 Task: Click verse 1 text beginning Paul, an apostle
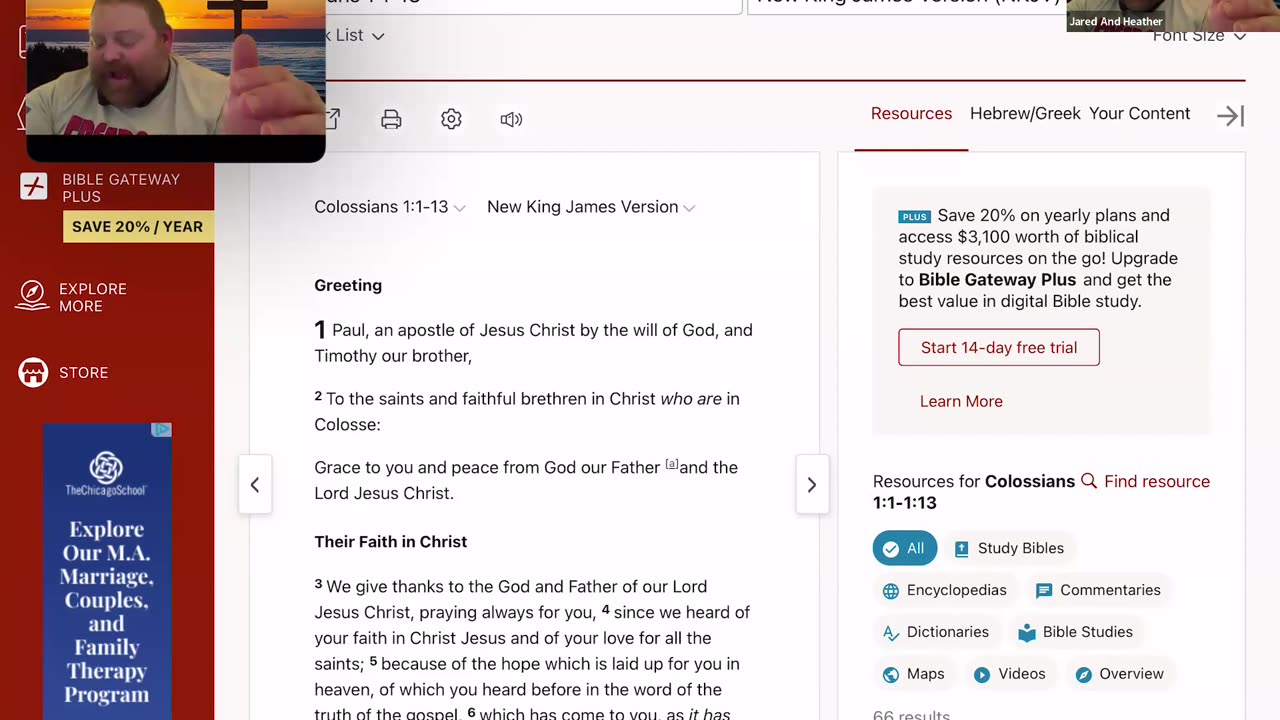(533, 343)
